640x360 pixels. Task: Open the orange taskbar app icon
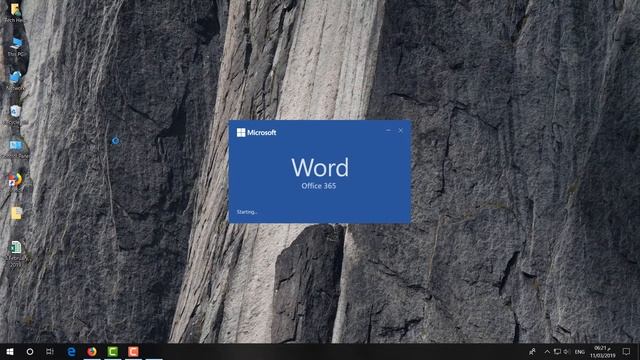(133, 351)
